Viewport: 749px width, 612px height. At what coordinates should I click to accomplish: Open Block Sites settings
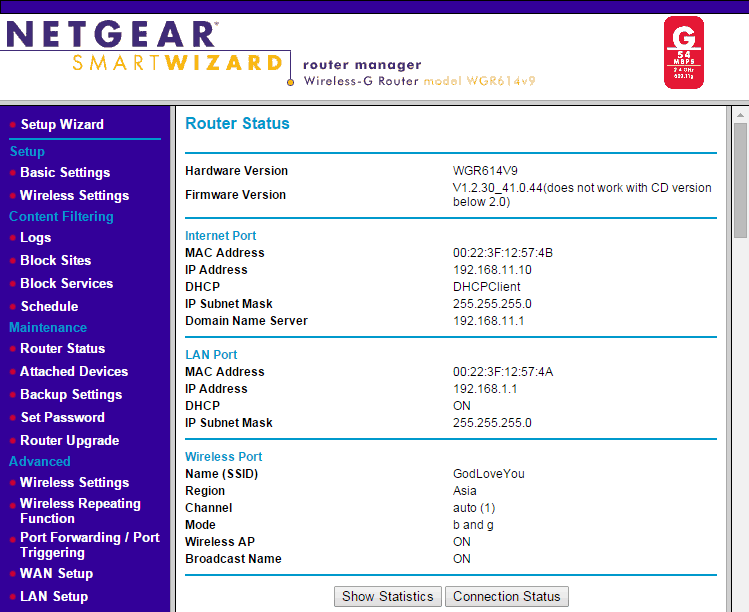(55, 261)
